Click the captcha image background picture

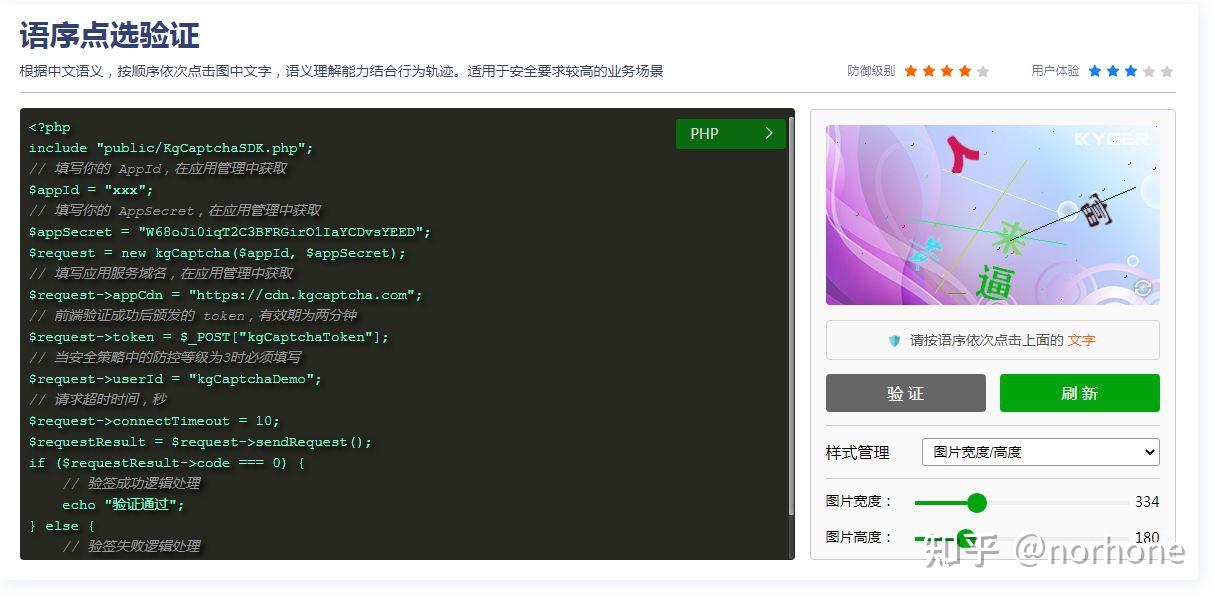(x=993, y=215)
